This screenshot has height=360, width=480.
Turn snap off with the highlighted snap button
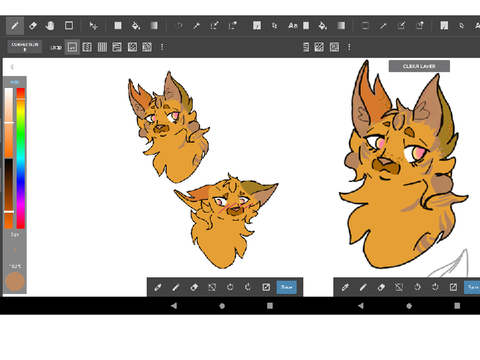[x=72, y=47]
